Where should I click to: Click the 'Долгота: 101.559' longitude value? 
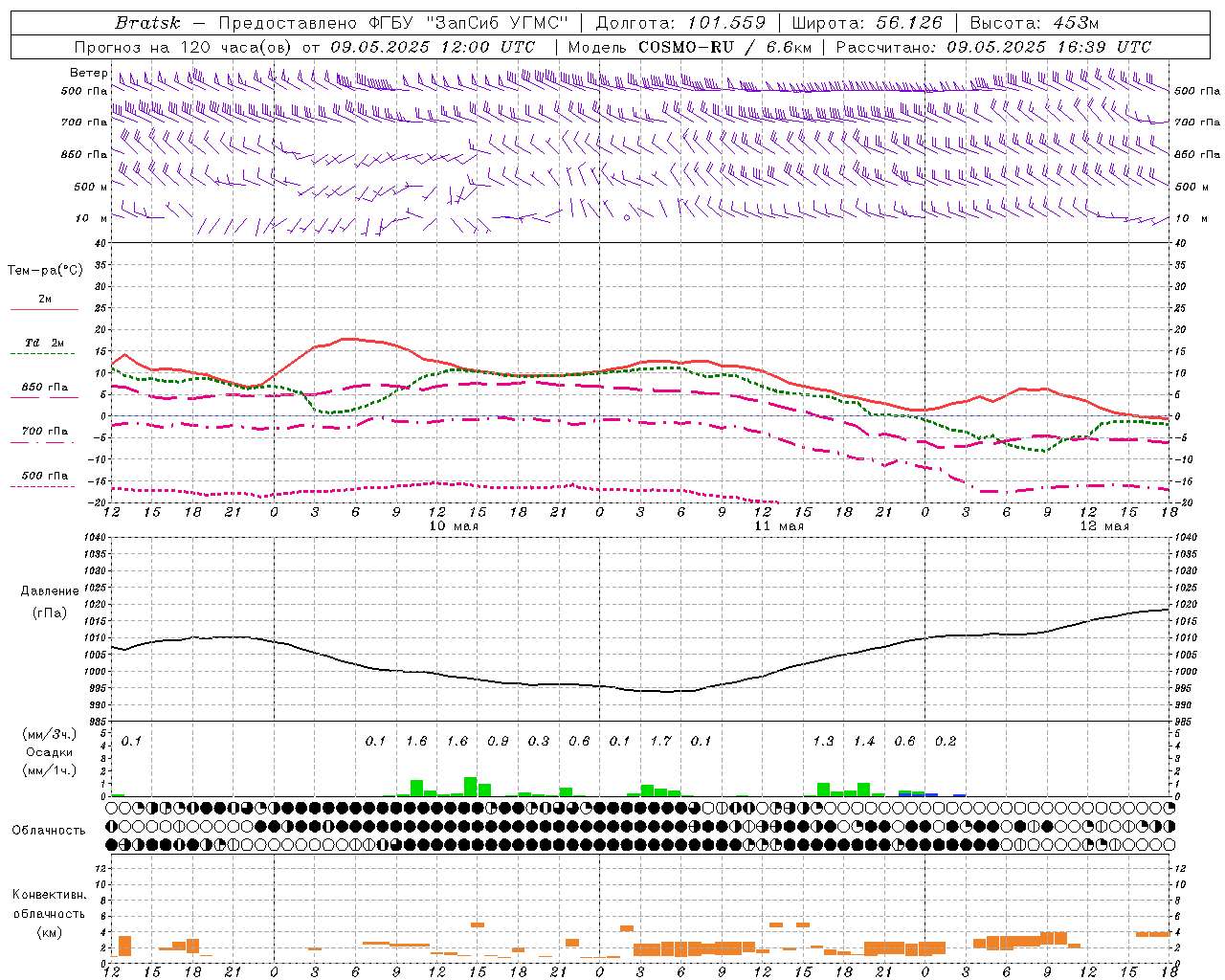(681, 23)
